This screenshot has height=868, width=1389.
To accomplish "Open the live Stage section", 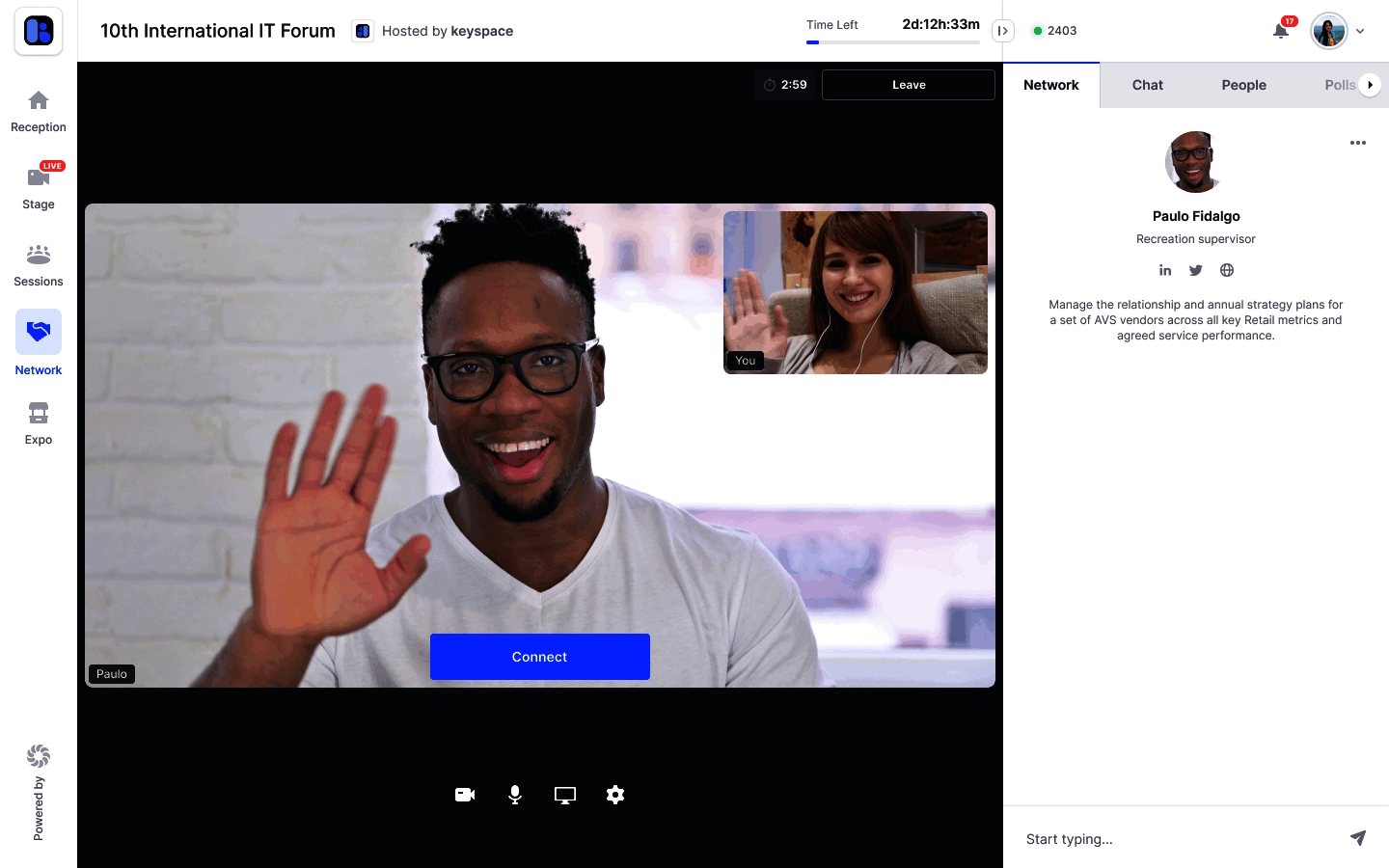I will click(39, 187).
